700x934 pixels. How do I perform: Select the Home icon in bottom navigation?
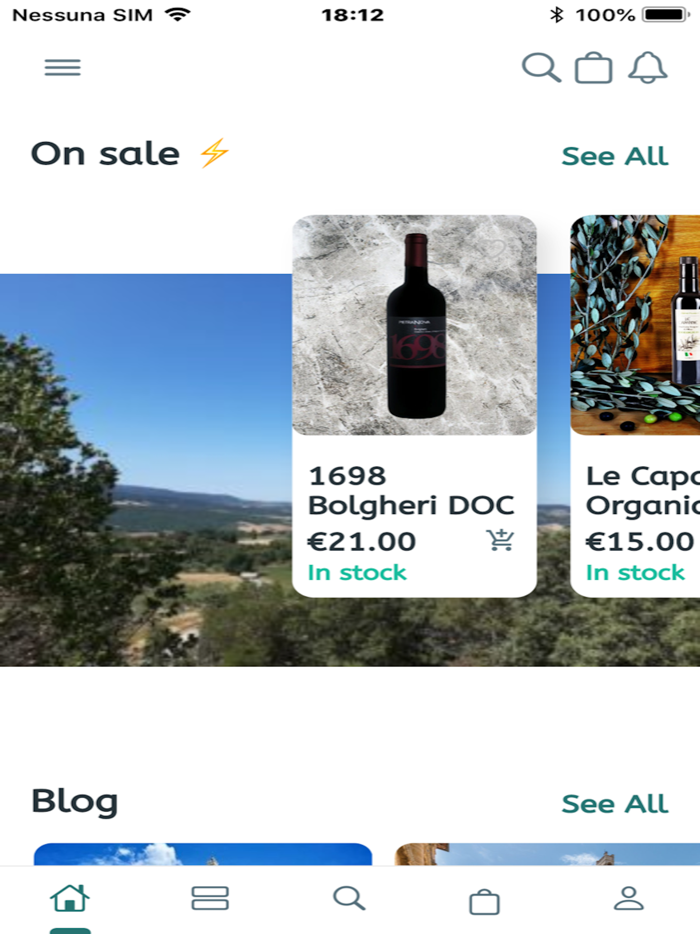tap(68, 898)
